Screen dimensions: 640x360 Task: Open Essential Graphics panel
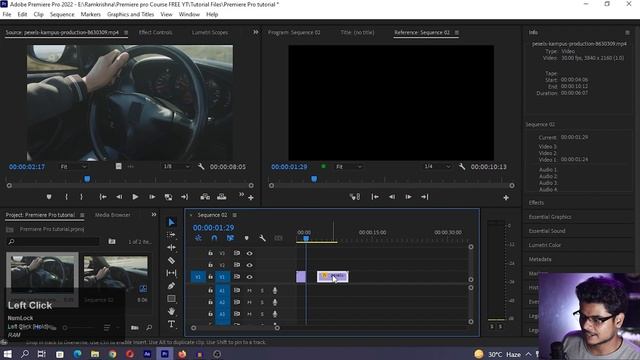[x=550, y=217]
